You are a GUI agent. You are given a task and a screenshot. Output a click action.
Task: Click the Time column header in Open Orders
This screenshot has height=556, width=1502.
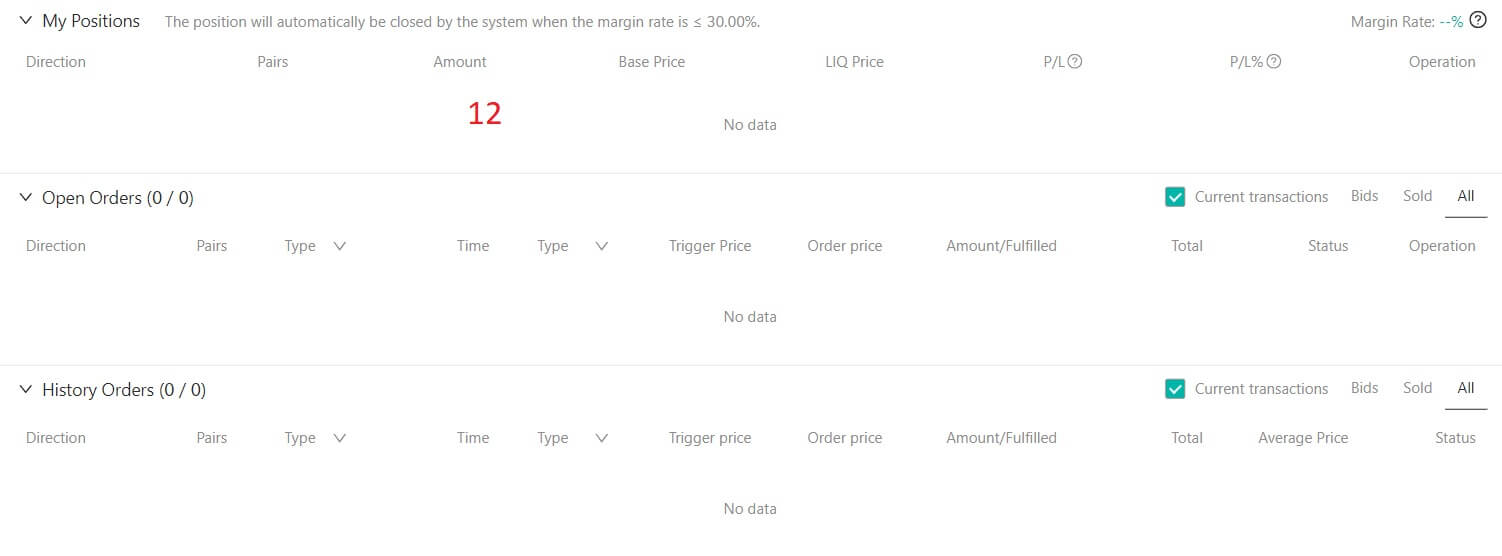point(473,246)
